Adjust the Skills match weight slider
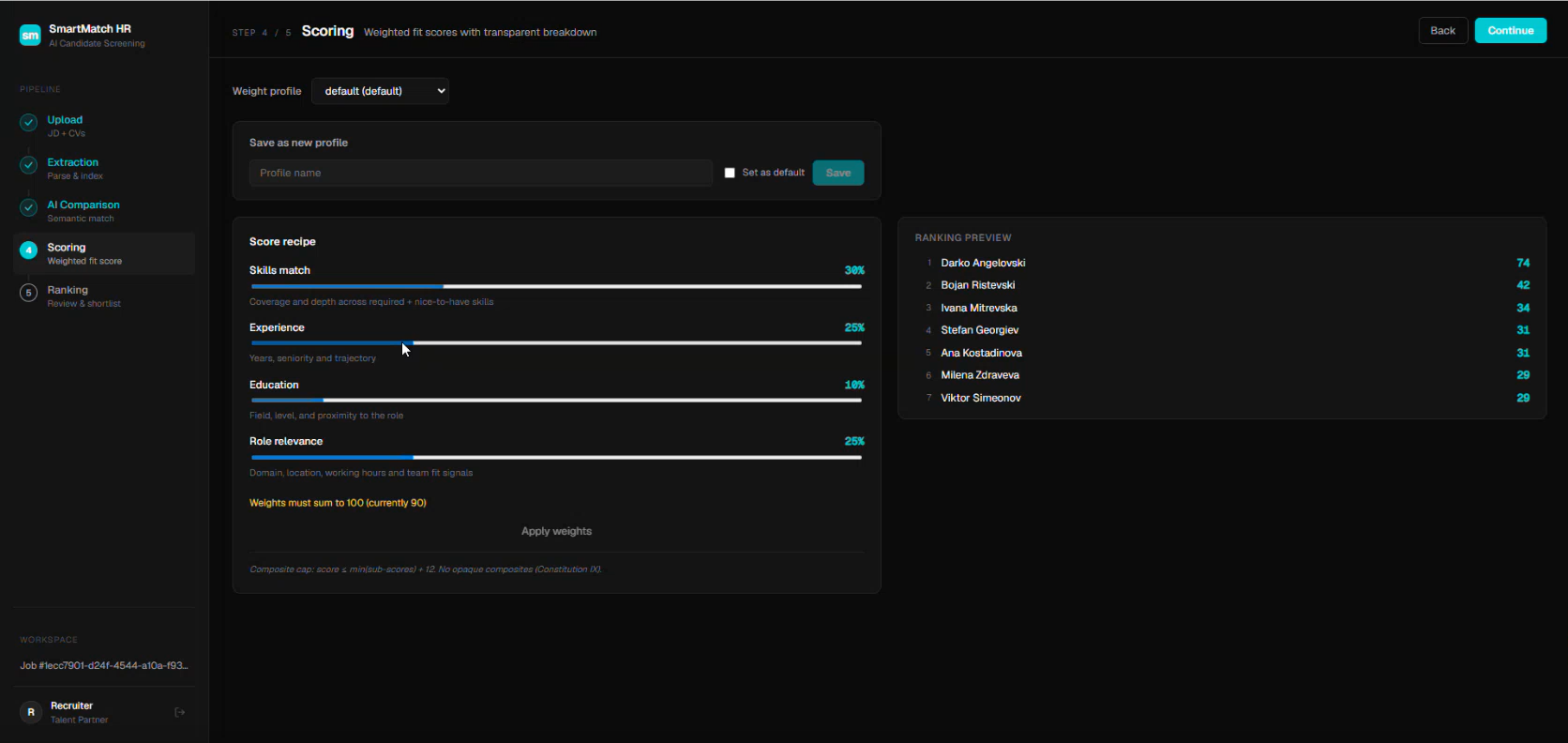The height and width of the screenshot is (743, 1568). [556, 286]
